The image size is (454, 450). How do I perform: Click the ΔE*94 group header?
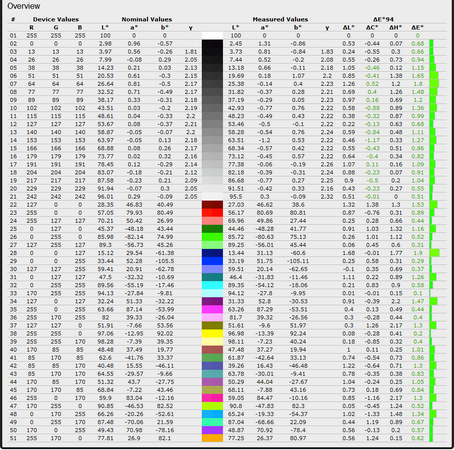click(x=383, y=19)
